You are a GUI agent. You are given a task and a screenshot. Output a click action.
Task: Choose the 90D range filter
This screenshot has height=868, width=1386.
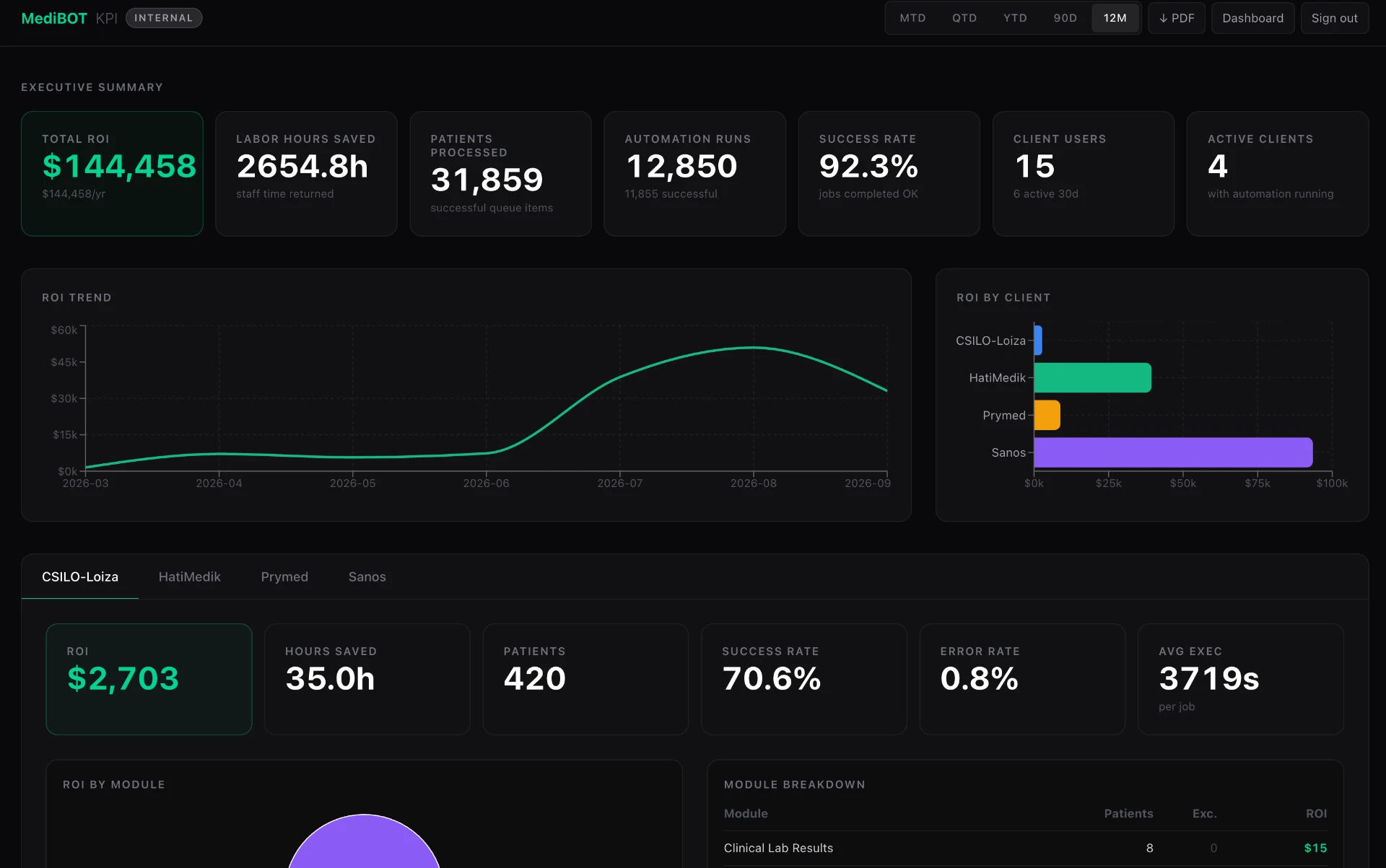[1065, 18]
